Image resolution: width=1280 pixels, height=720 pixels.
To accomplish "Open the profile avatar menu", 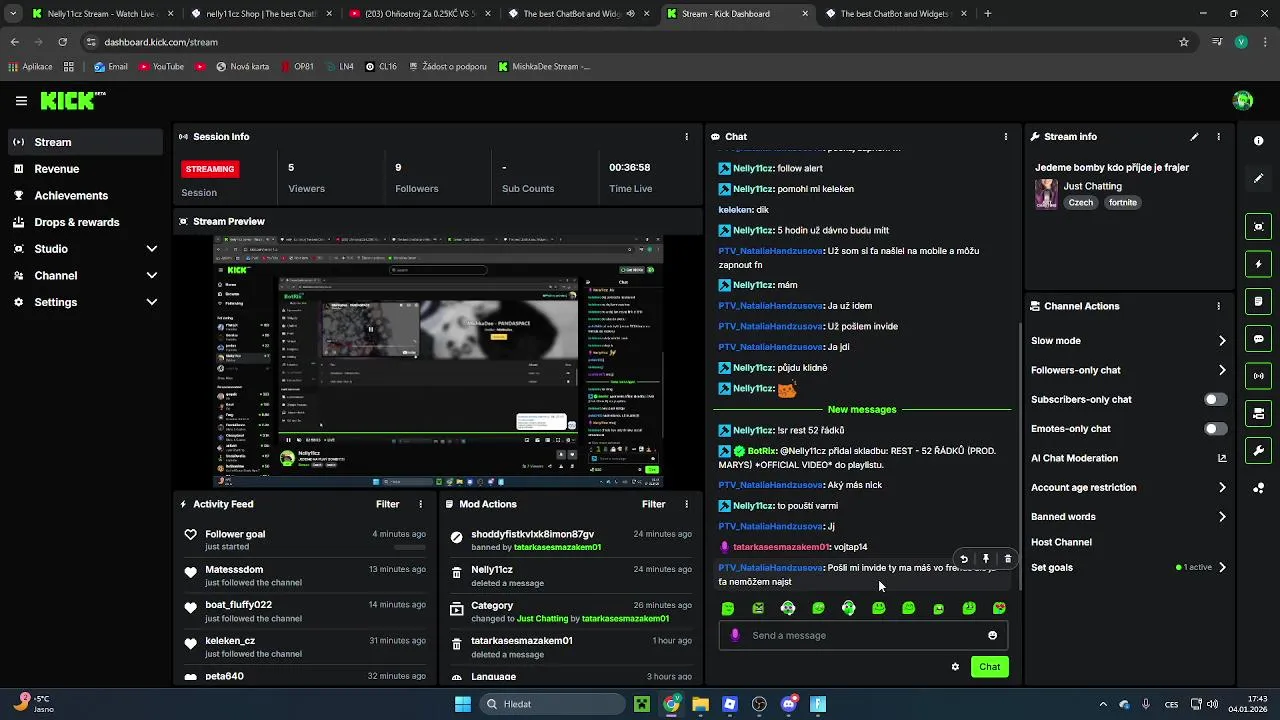I will pyautogui.click(x=1243, y=100).
